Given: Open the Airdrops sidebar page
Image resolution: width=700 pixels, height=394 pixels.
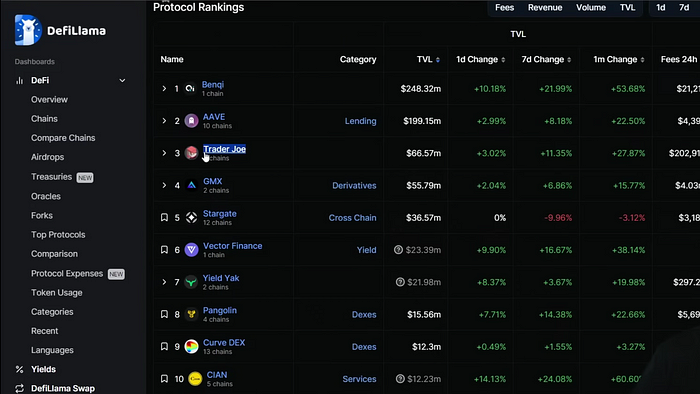Looking at the screenshot, I should coord(47,157).
